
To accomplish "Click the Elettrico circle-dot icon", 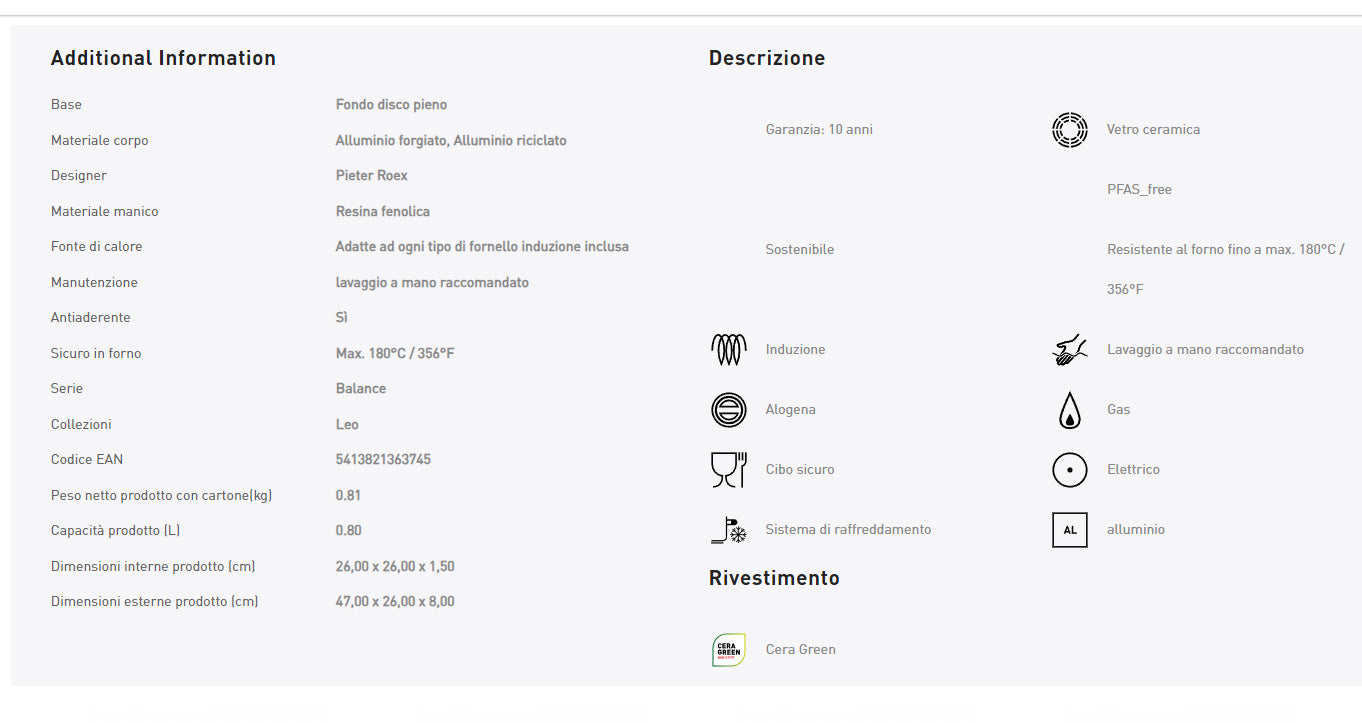I will pos(1069,470).
